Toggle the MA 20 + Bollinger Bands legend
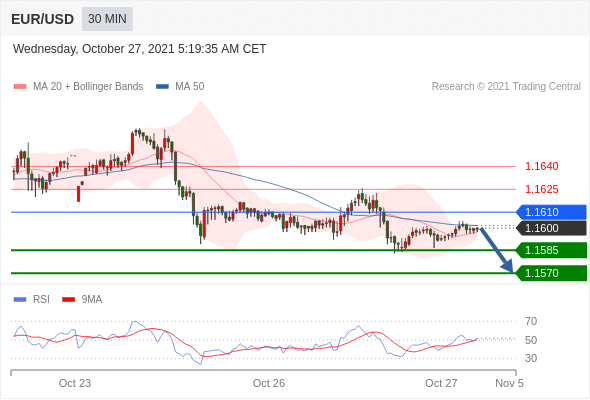590x400 pixels. (78, 87)
